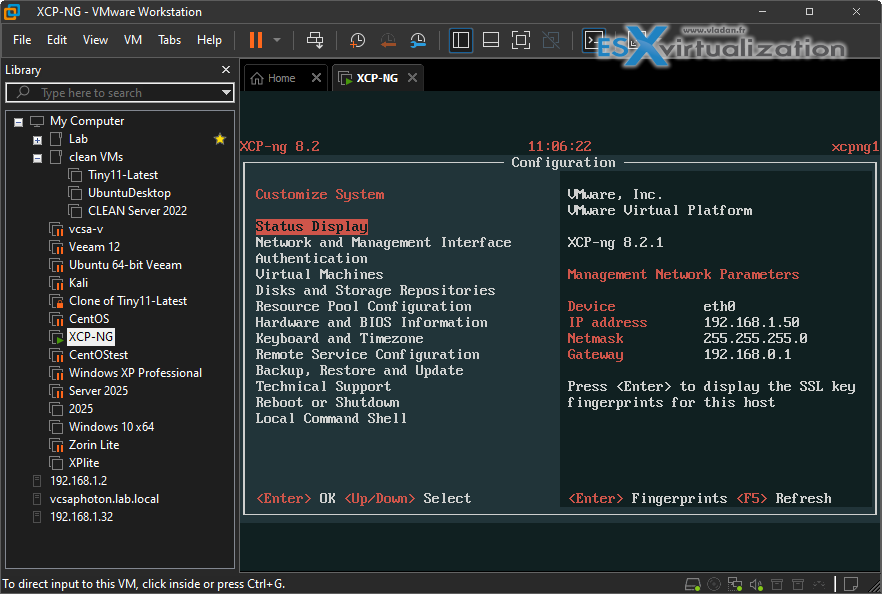Image resolution: width=882 pixels, height=594 pixels.
Task: Close the Home tab
Action: point(316,78)
